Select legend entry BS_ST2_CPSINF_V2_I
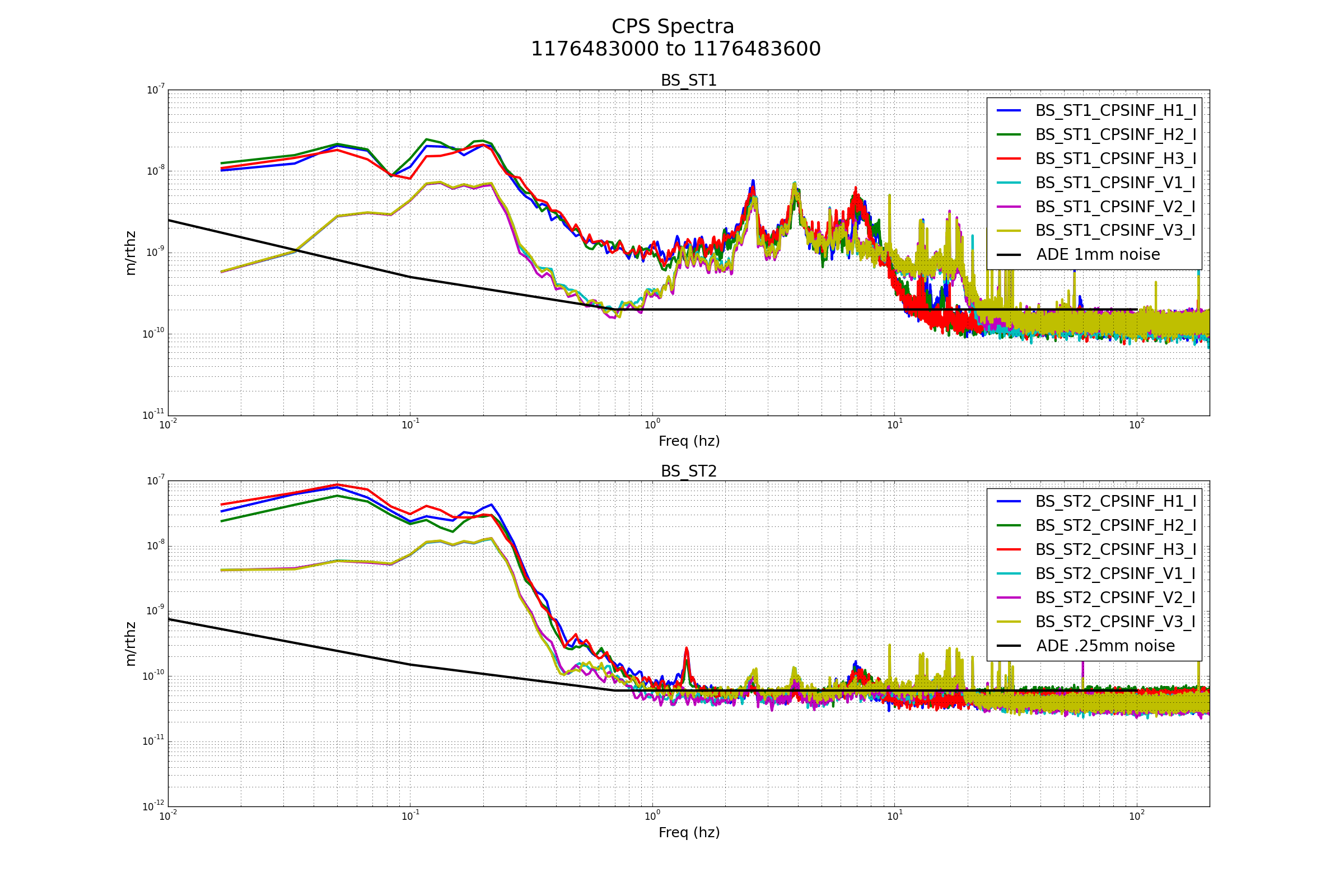Viewport: 1344px width, 896px height. (1096, 597)
